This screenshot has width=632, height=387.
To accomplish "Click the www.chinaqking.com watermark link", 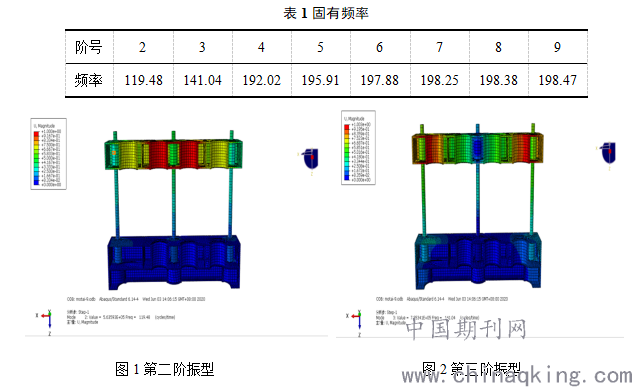I will [517, 375].
